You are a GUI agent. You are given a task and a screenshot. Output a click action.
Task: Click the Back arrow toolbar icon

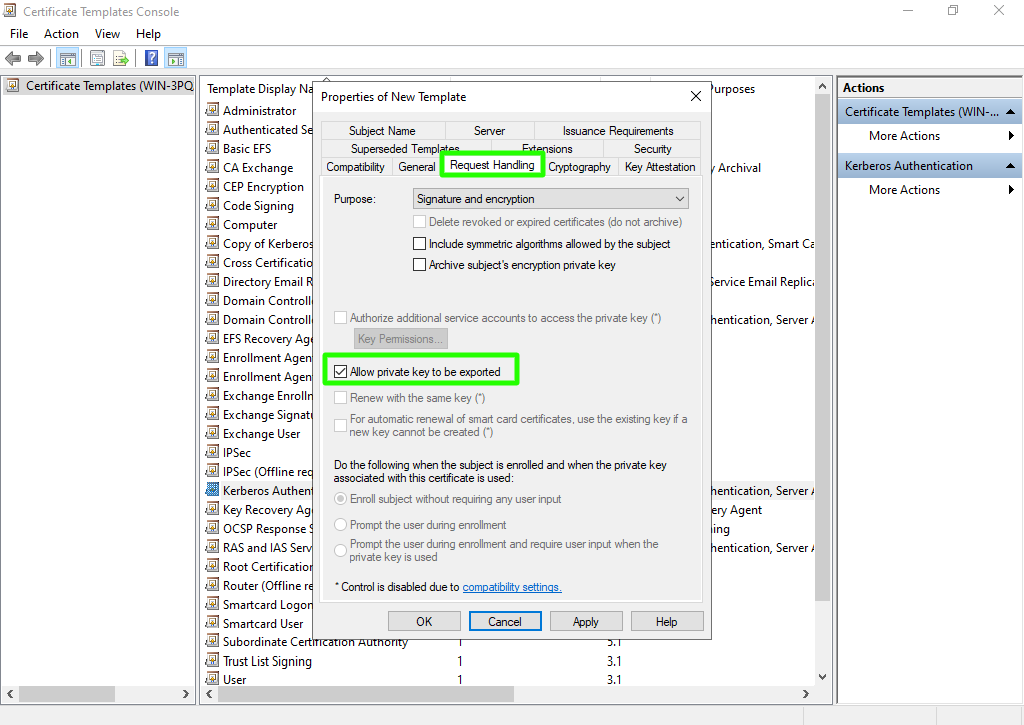click(13, 59)
